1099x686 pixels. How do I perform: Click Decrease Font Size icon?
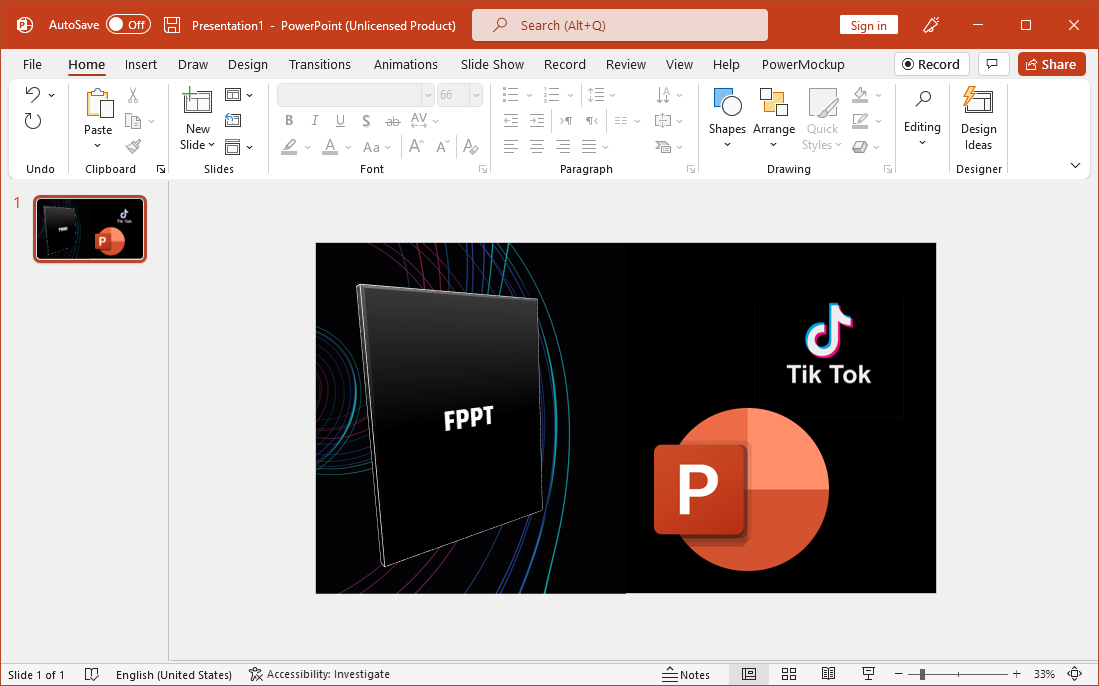tap(442, 146)
